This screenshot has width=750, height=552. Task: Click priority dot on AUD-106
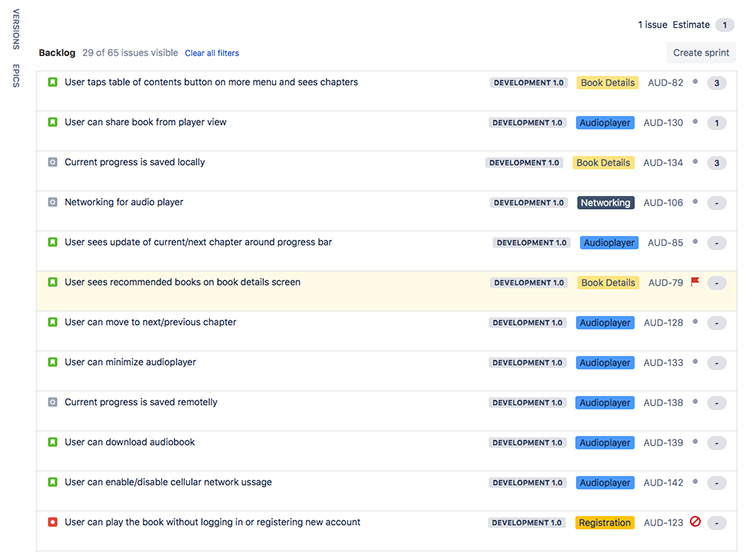695,202
